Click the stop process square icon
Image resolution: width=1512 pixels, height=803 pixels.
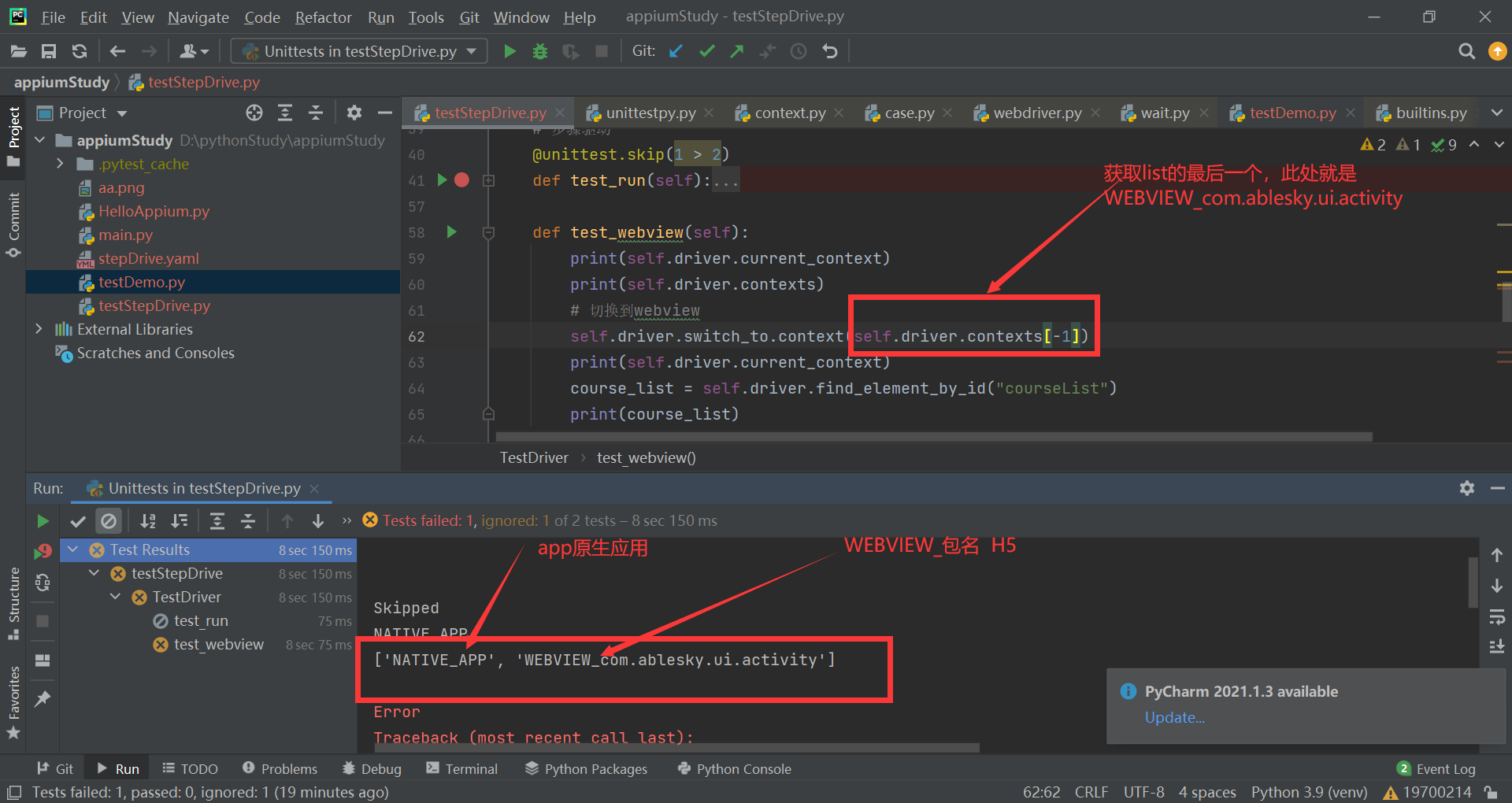(x=602, y=51)
